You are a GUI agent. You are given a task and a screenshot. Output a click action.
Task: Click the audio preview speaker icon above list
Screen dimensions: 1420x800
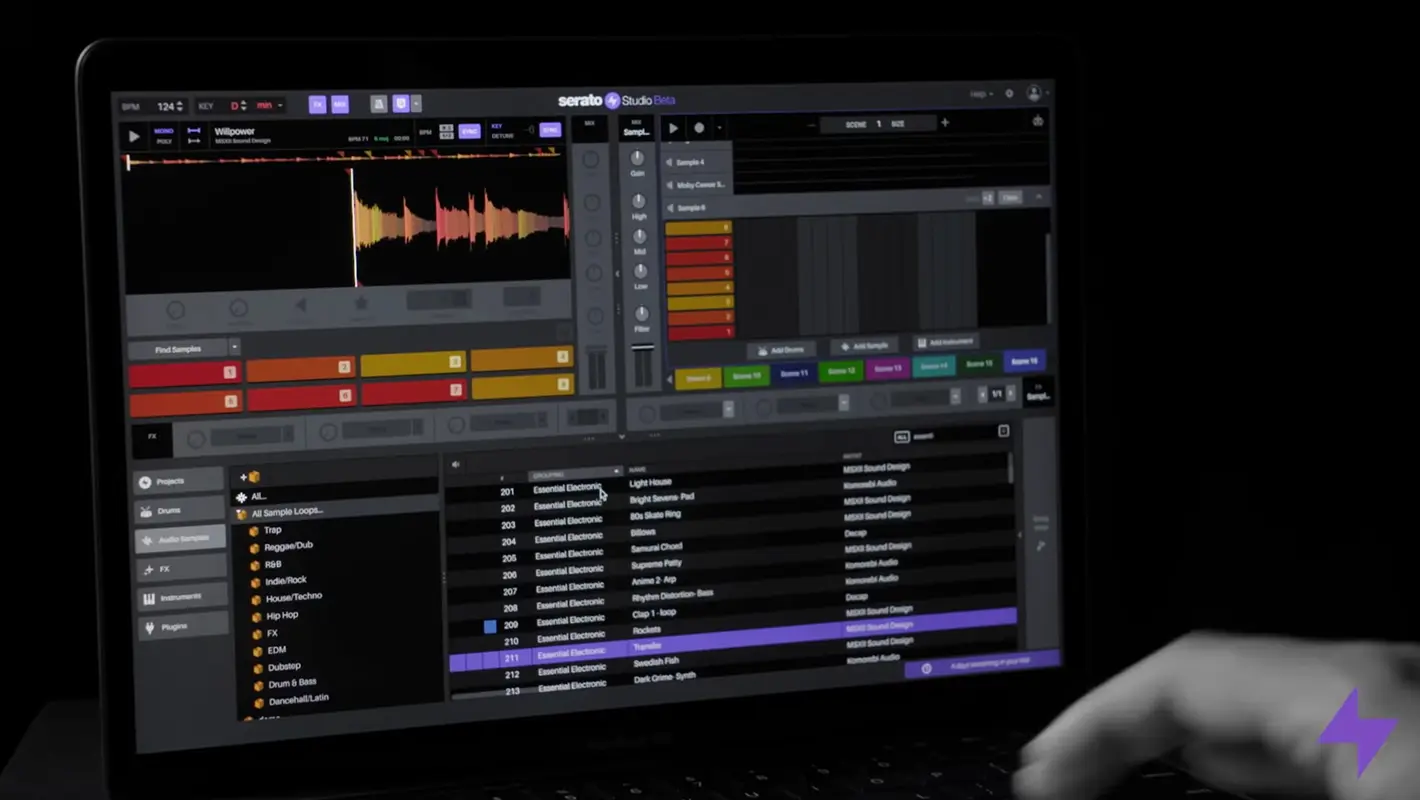coord(456,464)
